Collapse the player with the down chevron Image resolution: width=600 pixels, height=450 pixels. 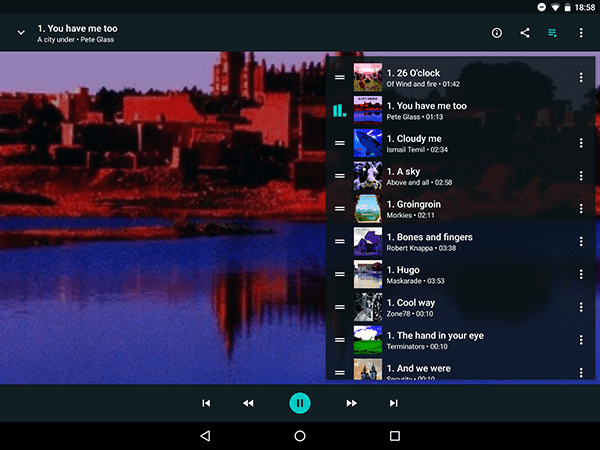coord(21,33)
